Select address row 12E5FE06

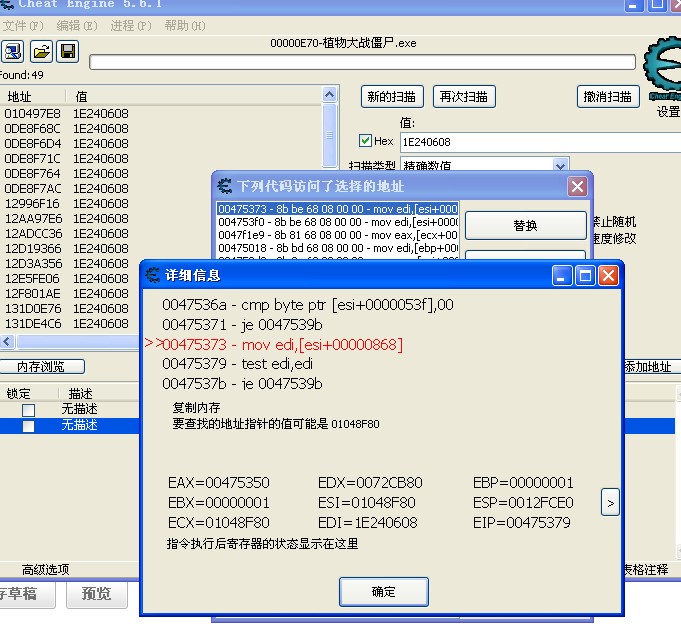pyautogui.click(x=69, y=278)
